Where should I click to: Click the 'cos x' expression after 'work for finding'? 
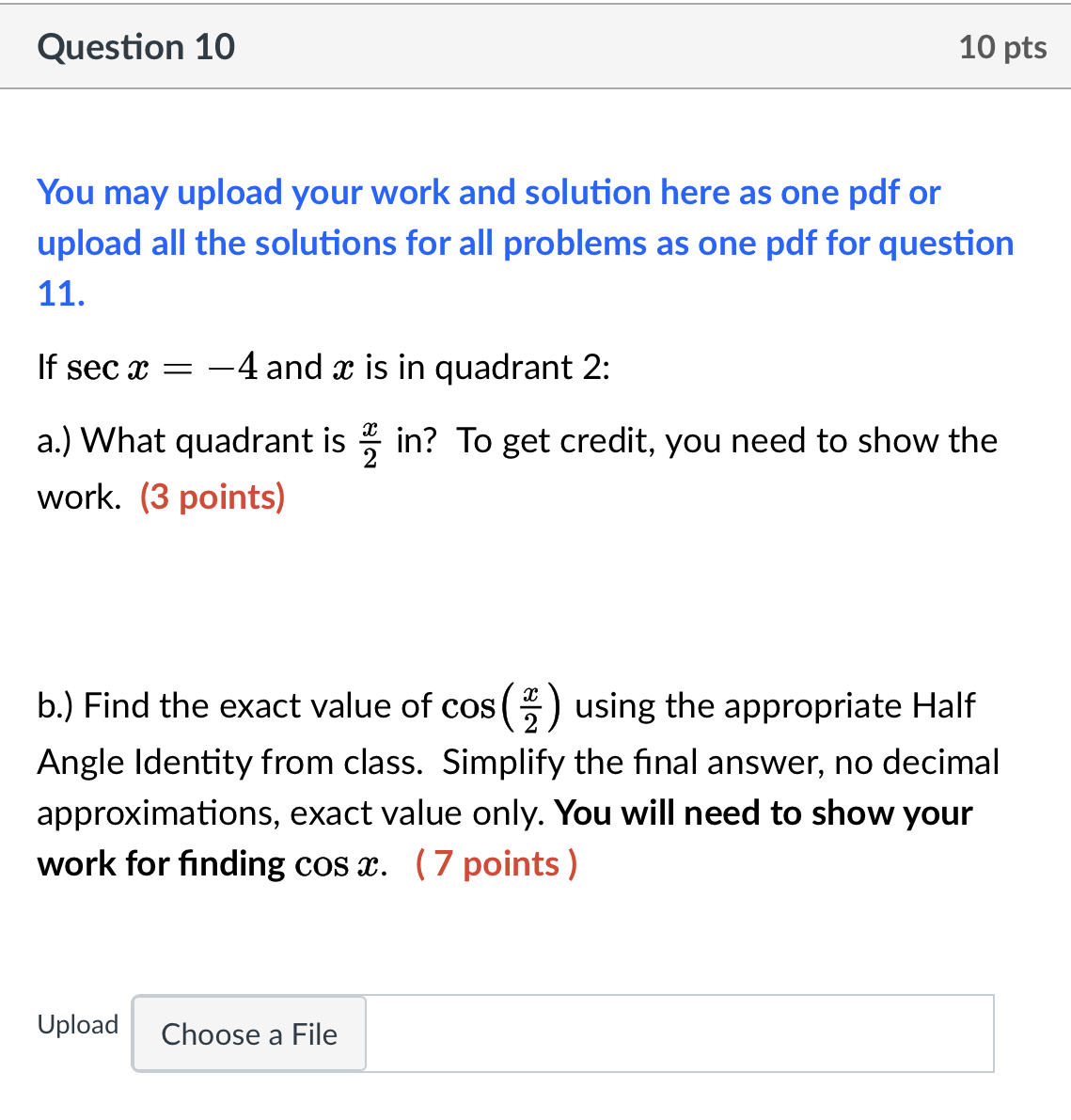(339, 864)
